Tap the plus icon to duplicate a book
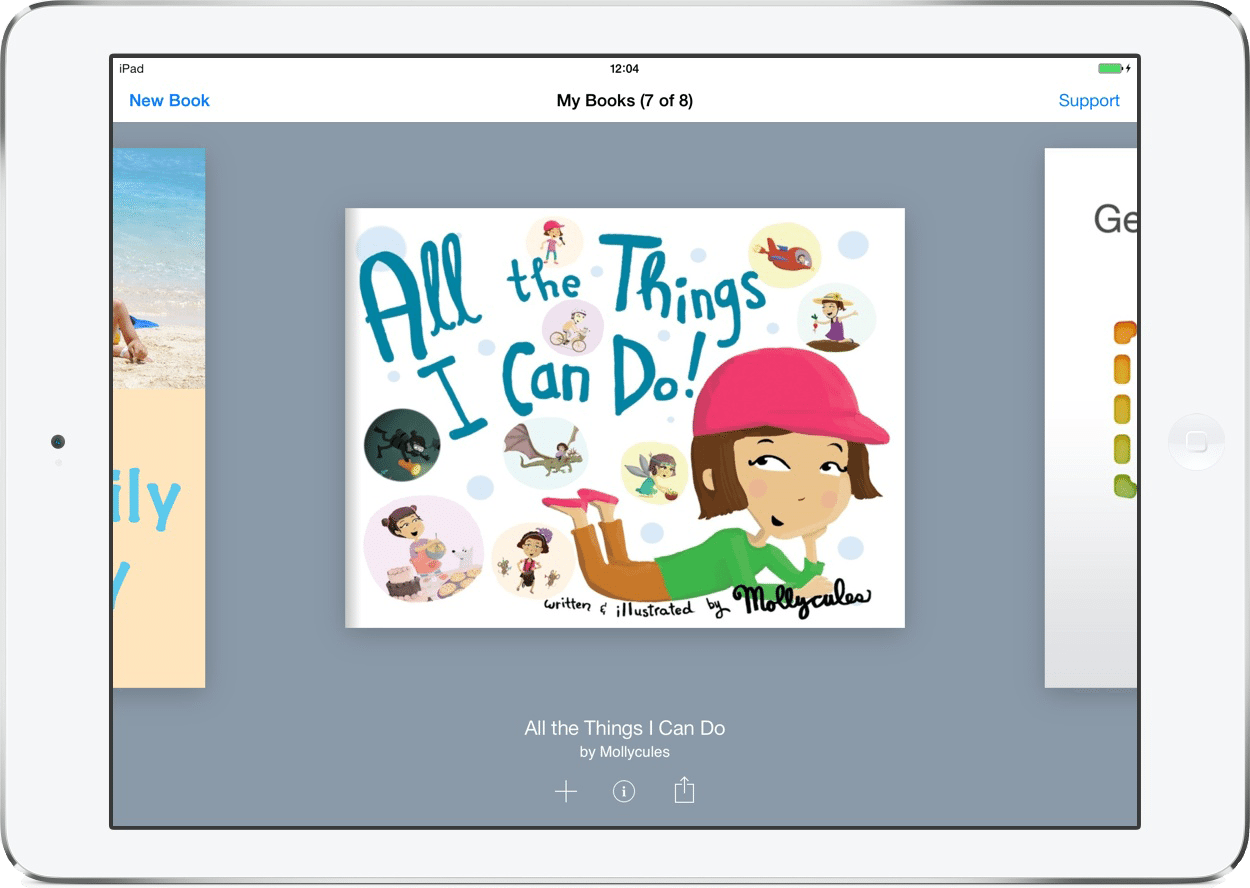This screenshot has width=1250, height=888. [565, 790]
